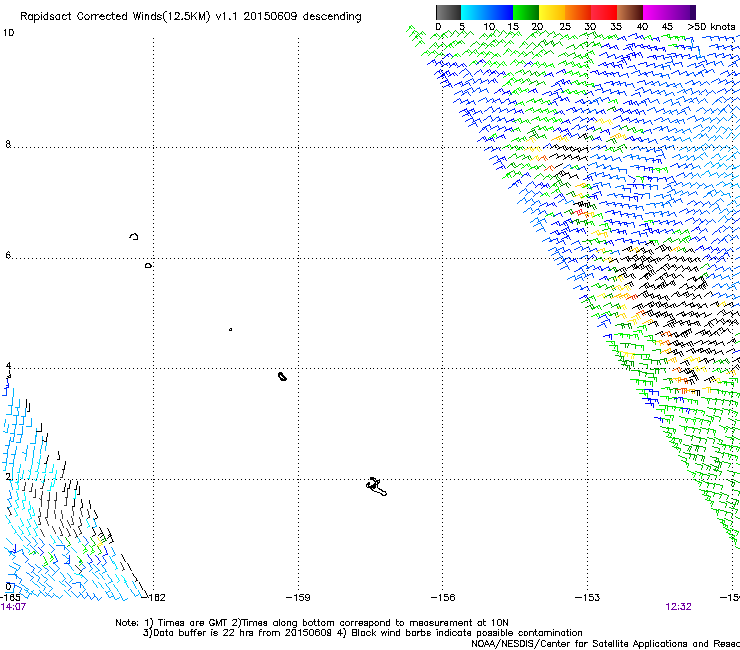Click the purple time stamp '14:07'
The width and height of the screenshot is (740, 650).
pyautogui.click(x=13, y=607)
